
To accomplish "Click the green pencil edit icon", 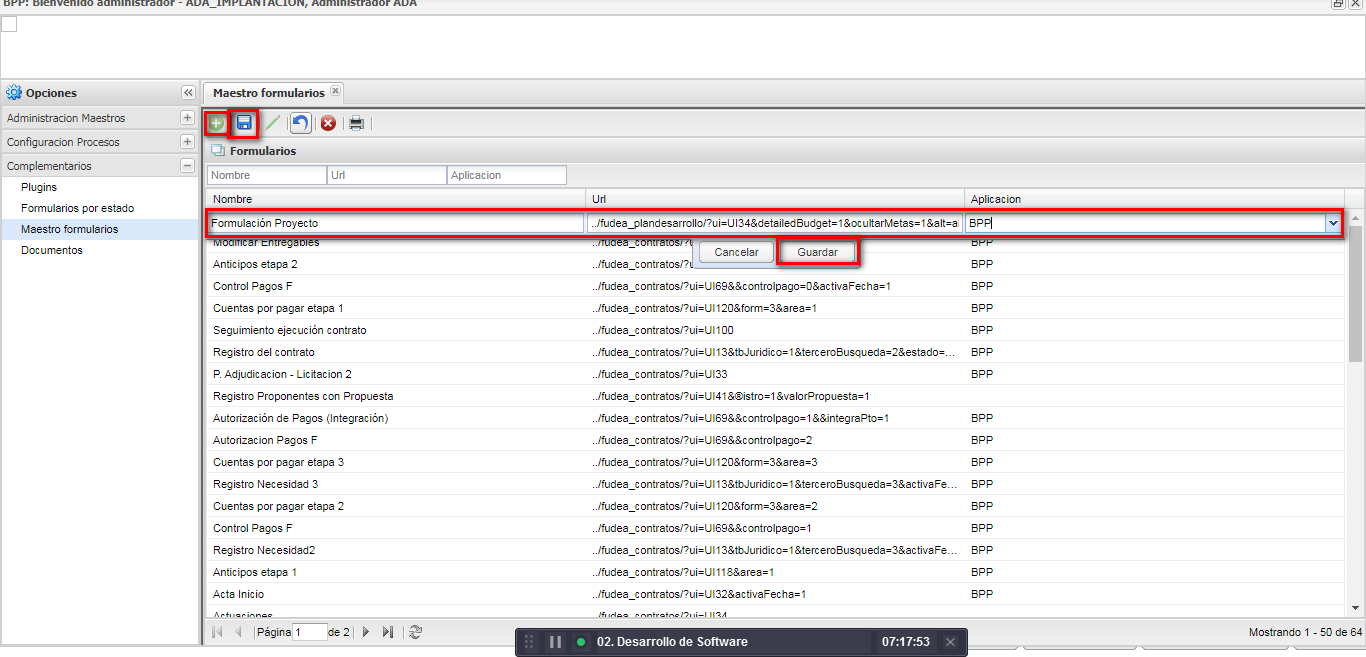I will (272, 123).
